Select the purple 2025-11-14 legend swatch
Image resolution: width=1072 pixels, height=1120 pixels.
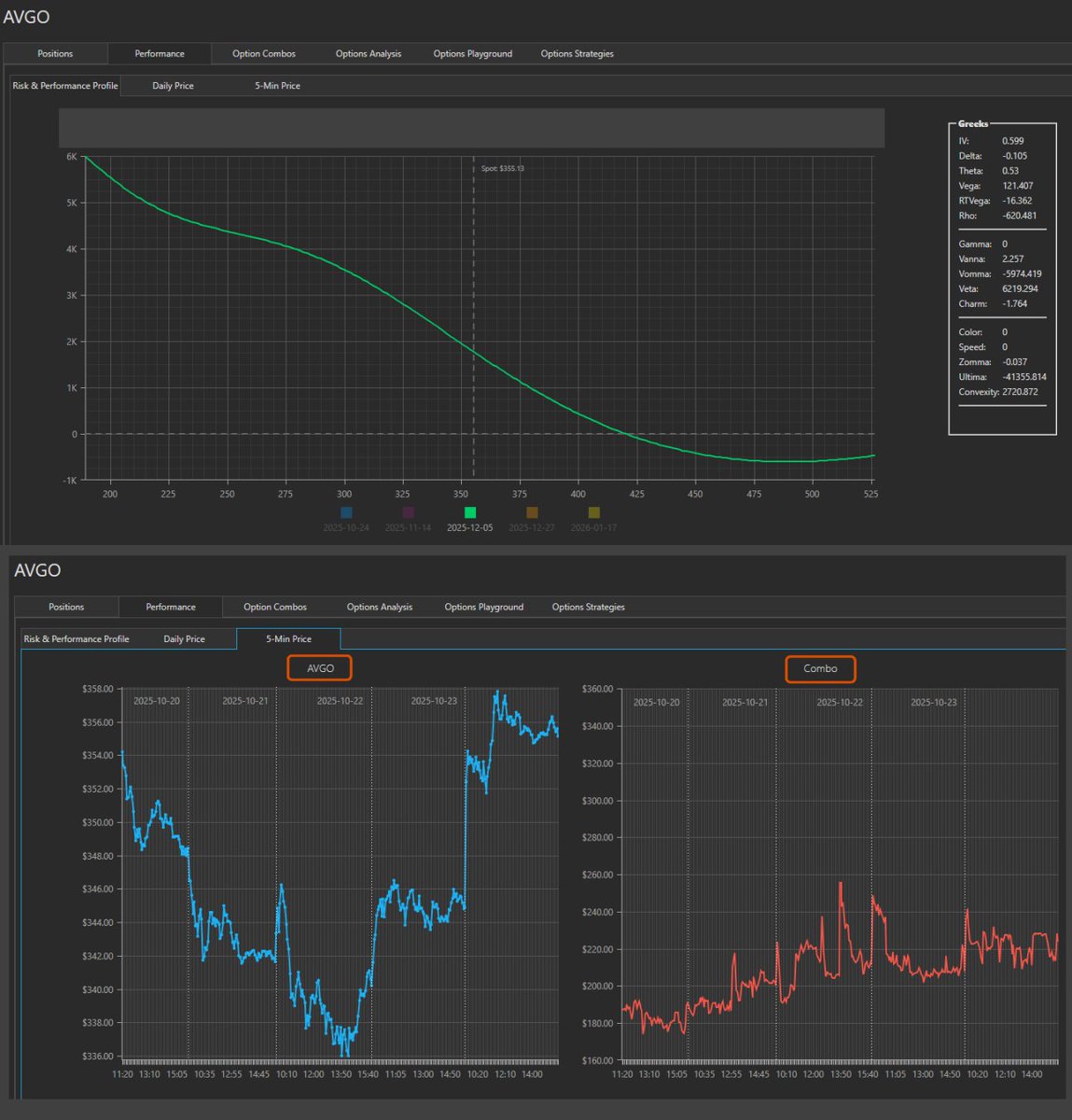click(x=408, y=512)
